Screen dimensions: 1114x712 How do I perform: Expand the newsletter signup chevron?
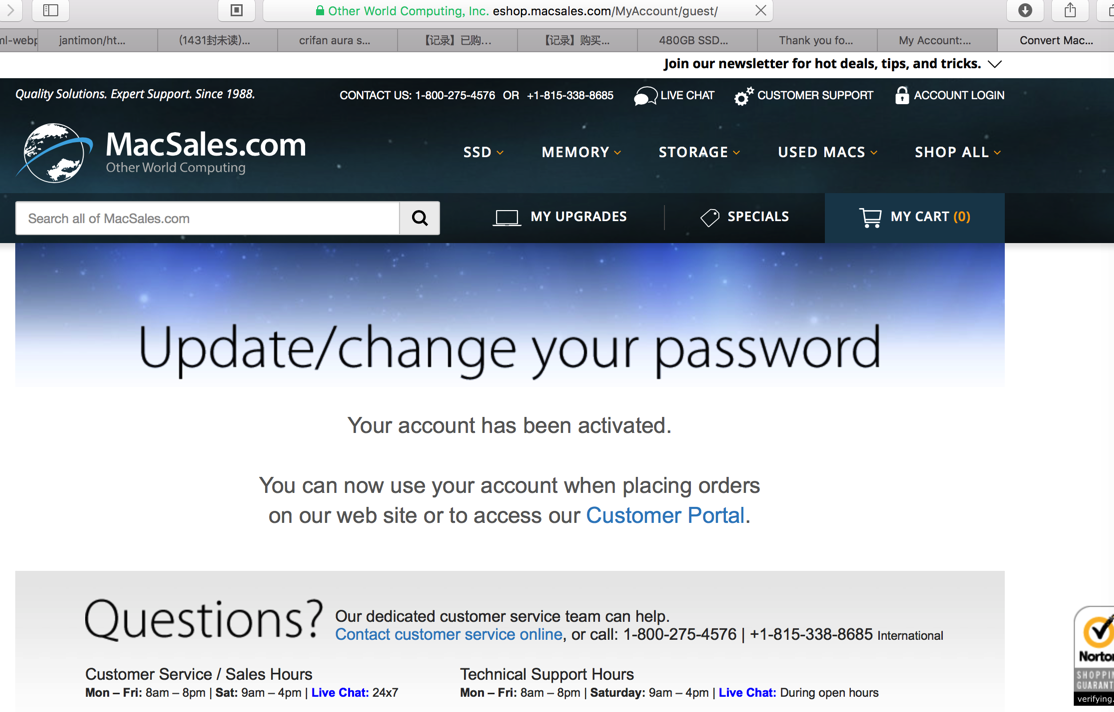(x=995, y=64)
